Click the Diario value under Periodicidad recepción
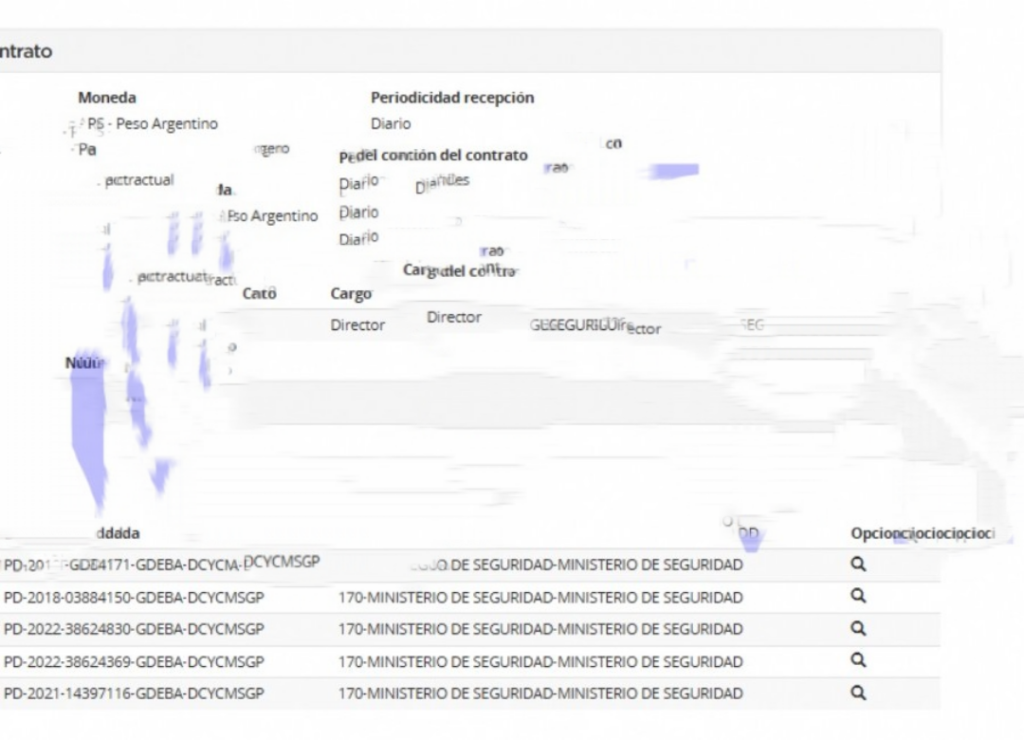 (391, 124)
